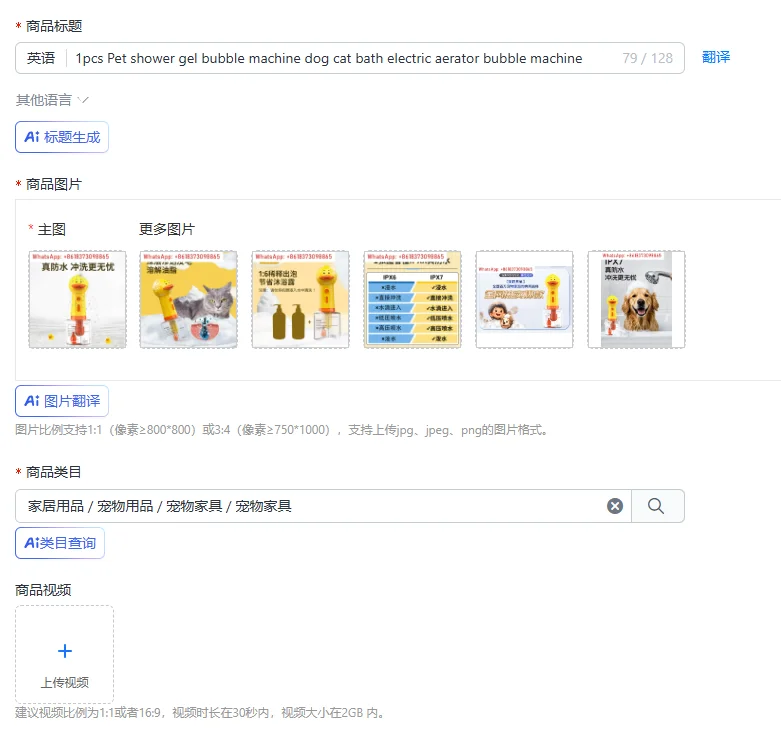This screenshot has width=781, height=752.
Task: Click the 主图 label
Action: tap(52, 230)
